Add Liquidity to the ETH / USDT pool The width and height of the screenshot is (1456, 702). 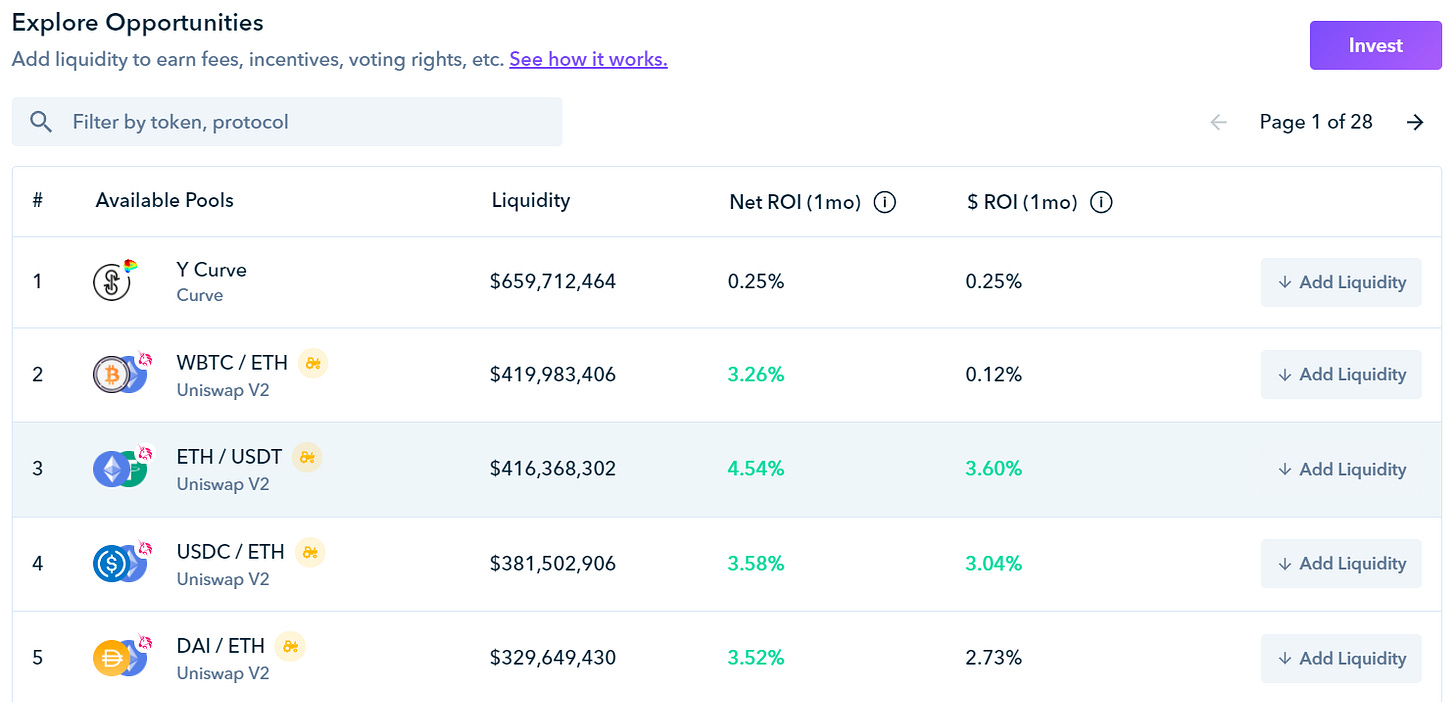pyautogui.click(x=1341, y=469)
